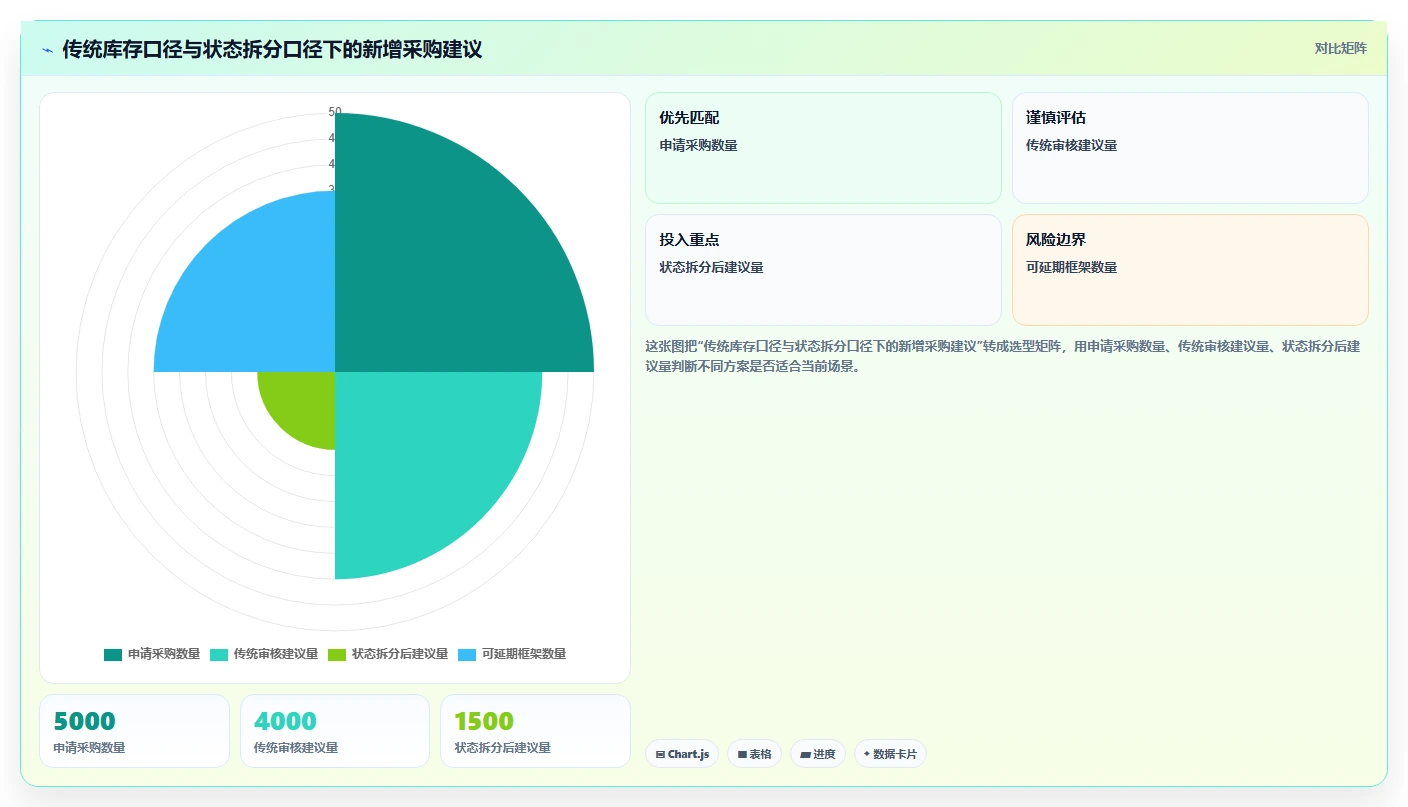Toggle the 传统审核建议量 legend entry under chart

point(264,654)
